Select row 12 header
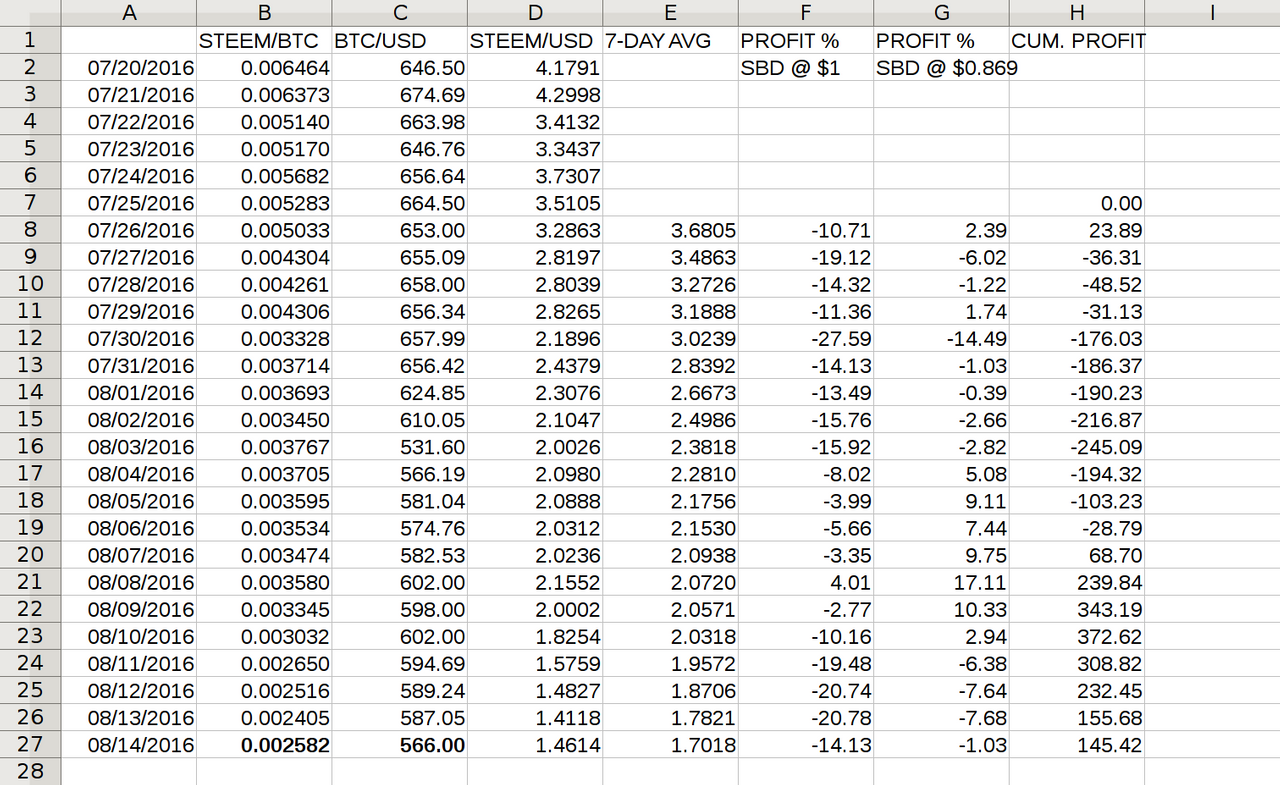The image size is (1280, 785). tap(30, 338)
